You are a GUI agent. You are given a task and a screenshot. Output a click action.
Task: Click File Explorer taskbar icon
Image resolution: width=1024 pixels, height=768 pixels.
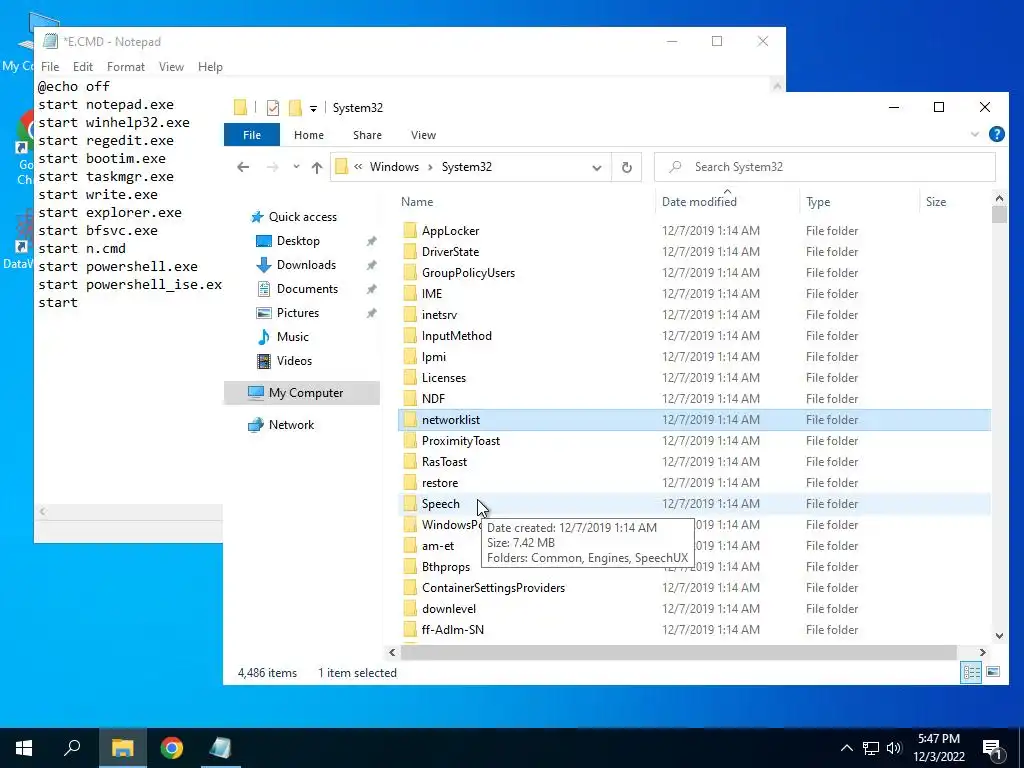[122, 748]
